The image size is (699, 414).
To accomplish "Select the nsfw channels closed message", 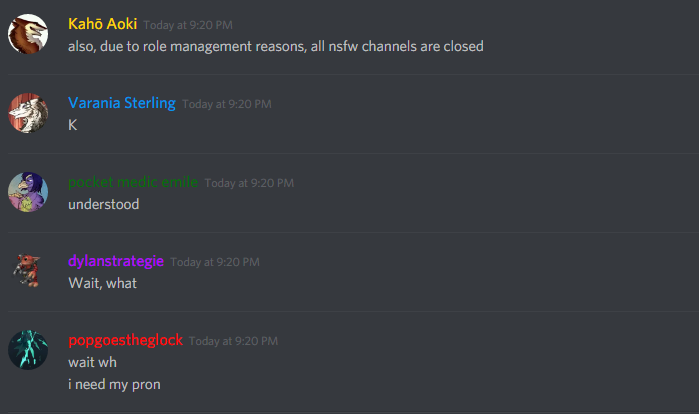I will coord(275,47).
